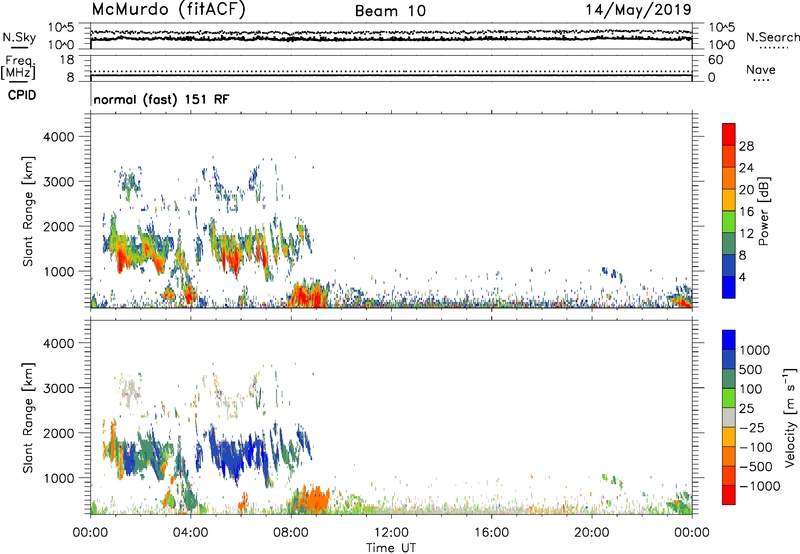Click the 12:00 time axis label
This screenshot has height=554, width=800.
[391, 533]
